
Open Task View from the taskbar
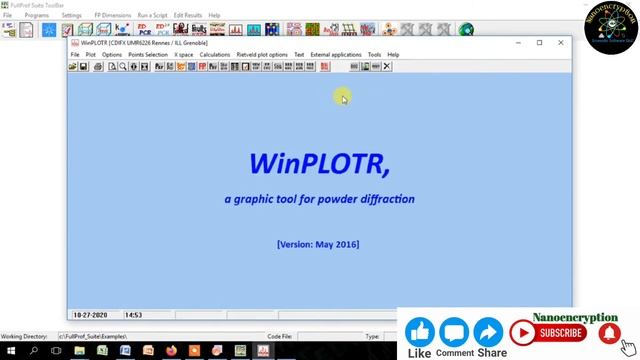[x=56, y=351]
